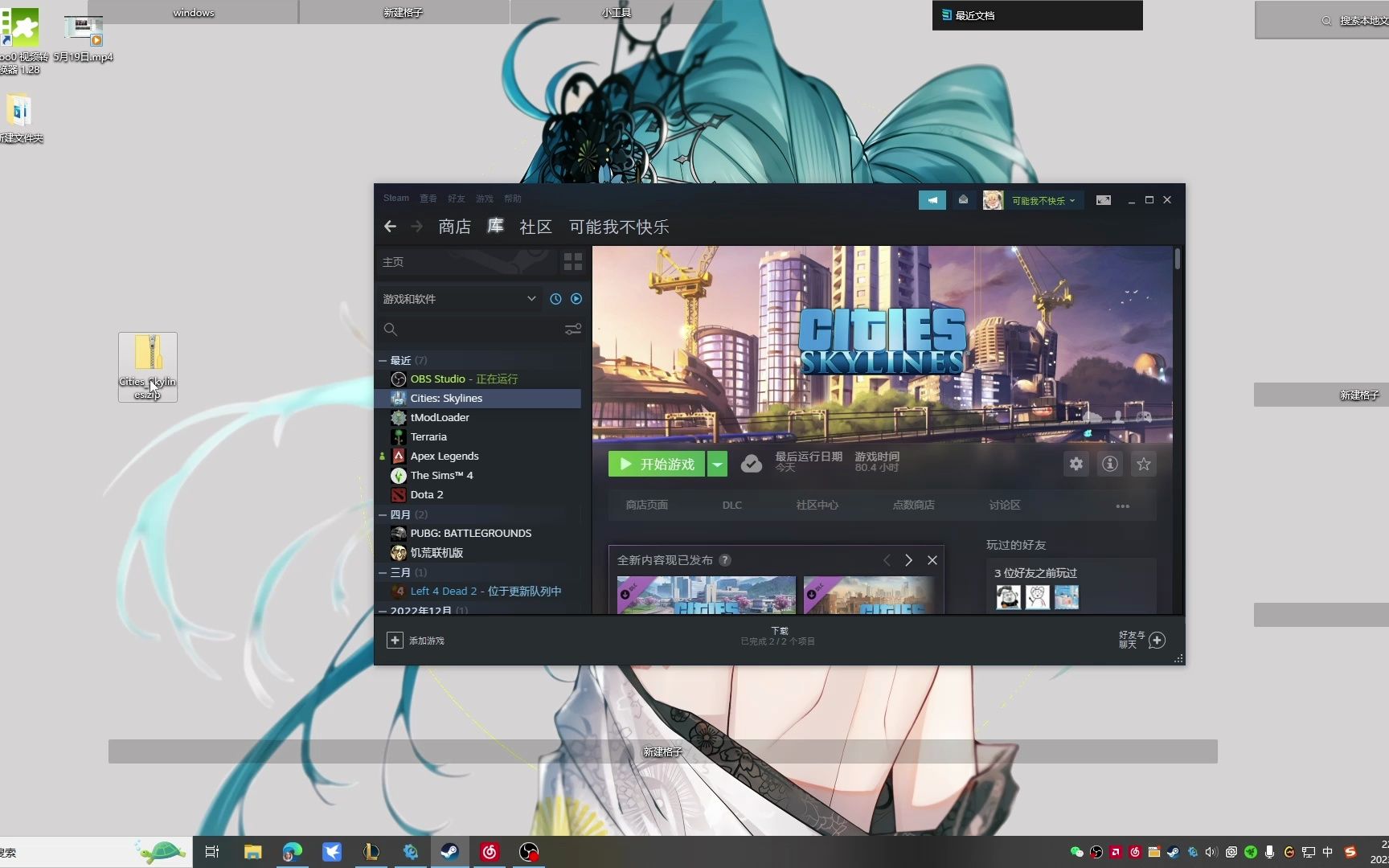Open the 好友 (Friends) menu
This screenshot has width=1389, height=868.
[457, 198]
